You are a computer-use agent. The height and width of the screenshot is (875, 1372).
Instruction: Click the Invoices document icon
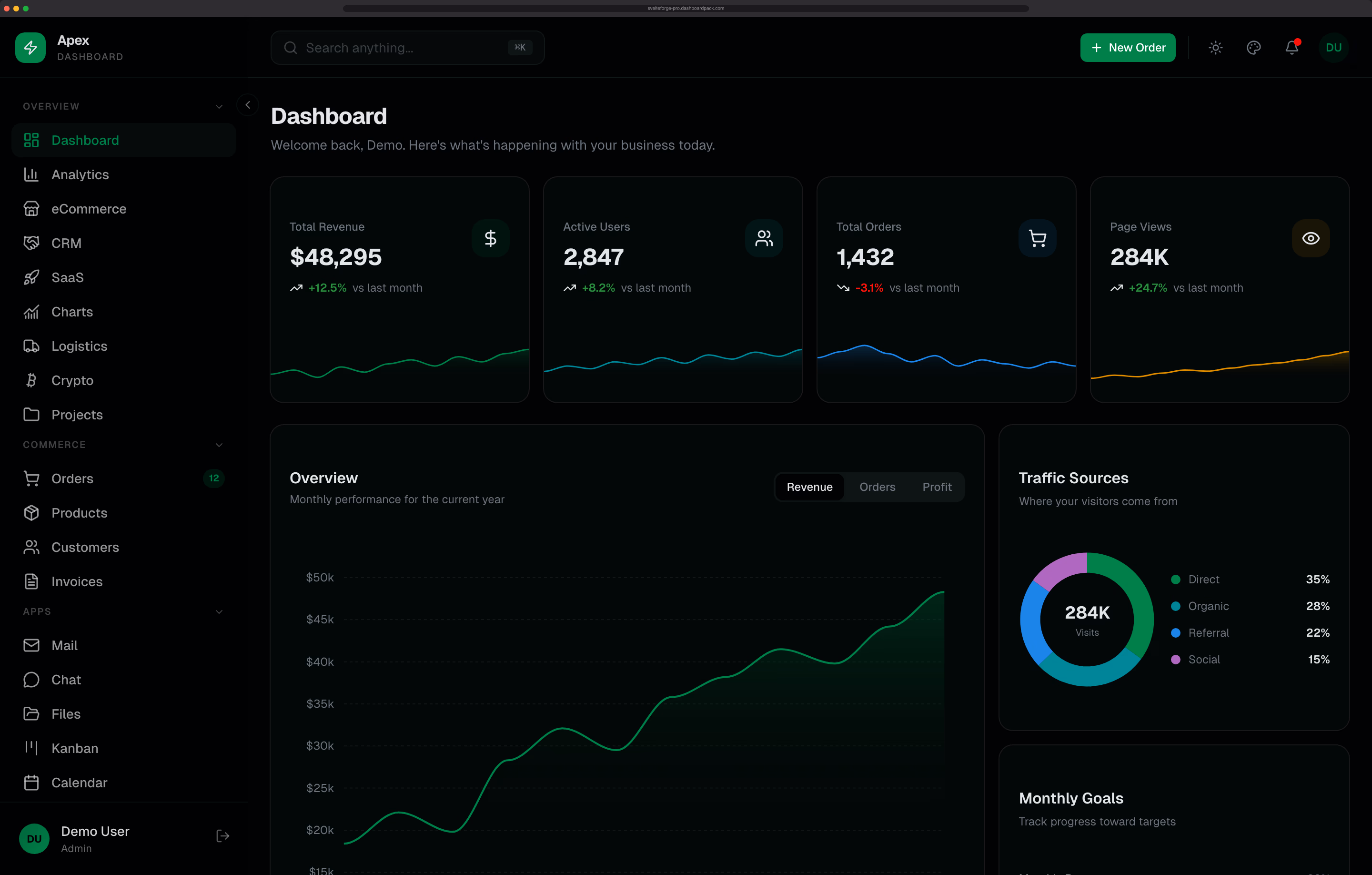click(x=31, y=581)
